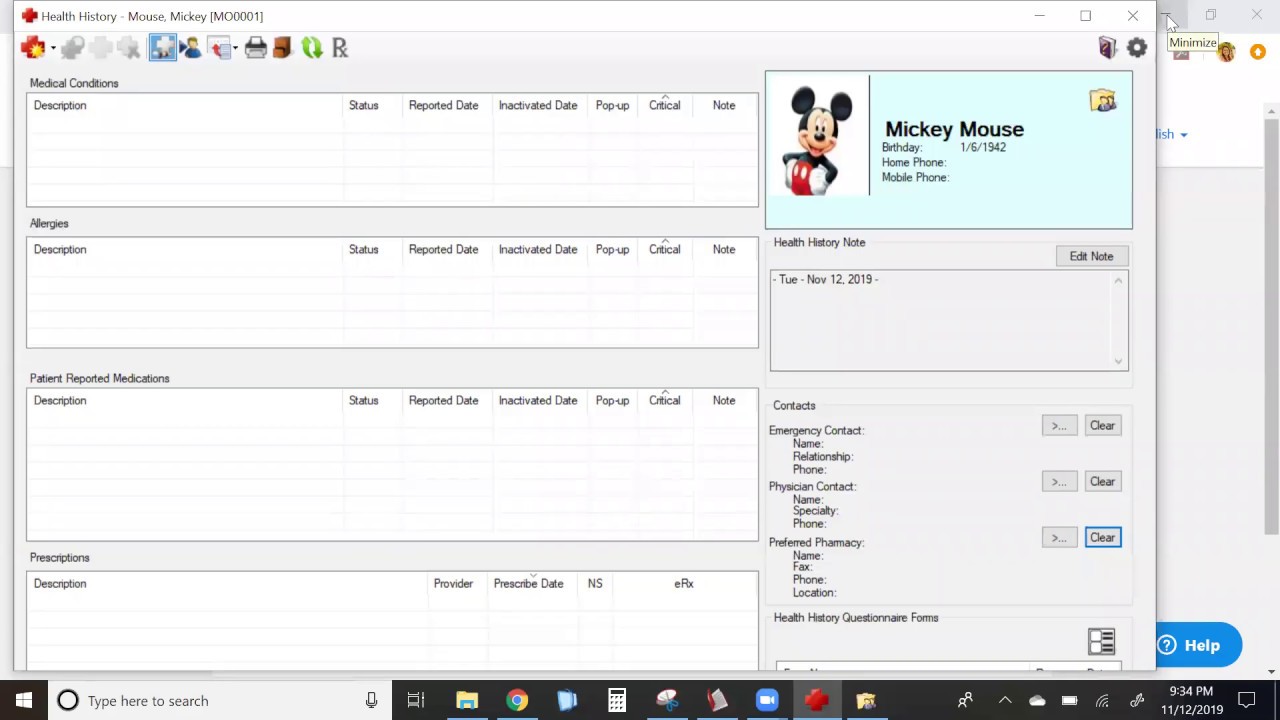Screen dimensions: 1280x720
Task: Sort Medical Conditions by Critical column
Action: [664, 105]
